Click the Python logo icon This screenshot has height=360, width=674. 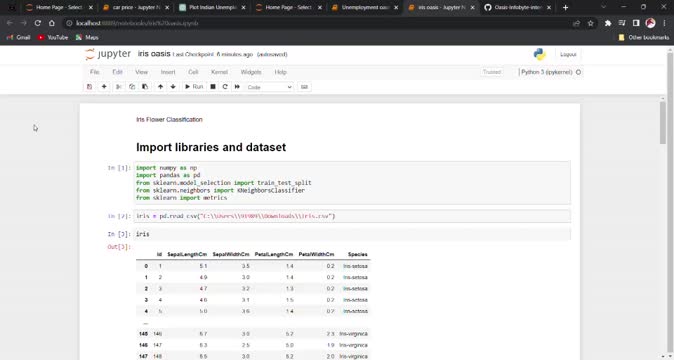[539, 54]
